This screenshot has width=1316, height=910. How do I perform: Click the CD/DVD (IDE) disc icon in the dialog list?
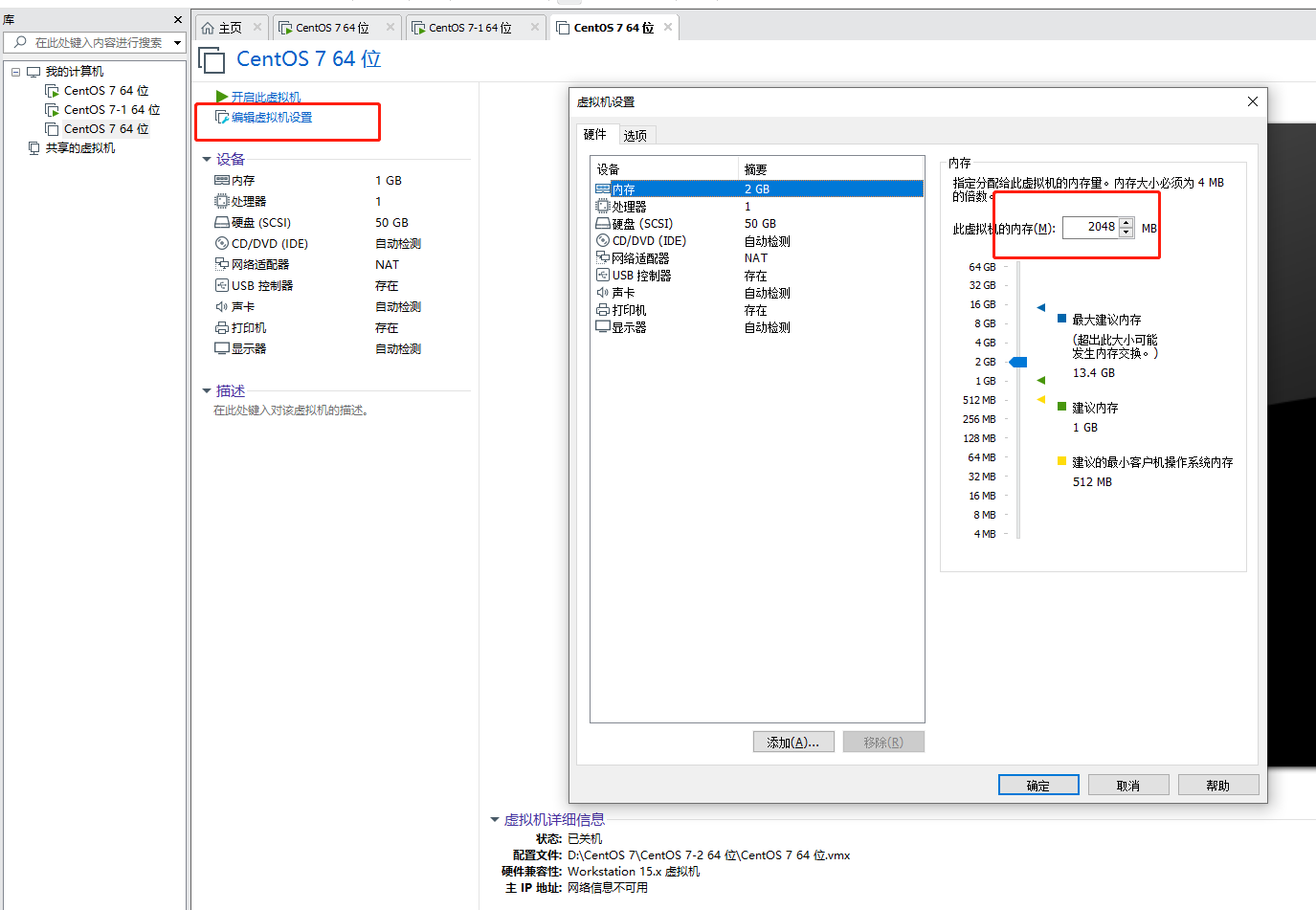603,240
